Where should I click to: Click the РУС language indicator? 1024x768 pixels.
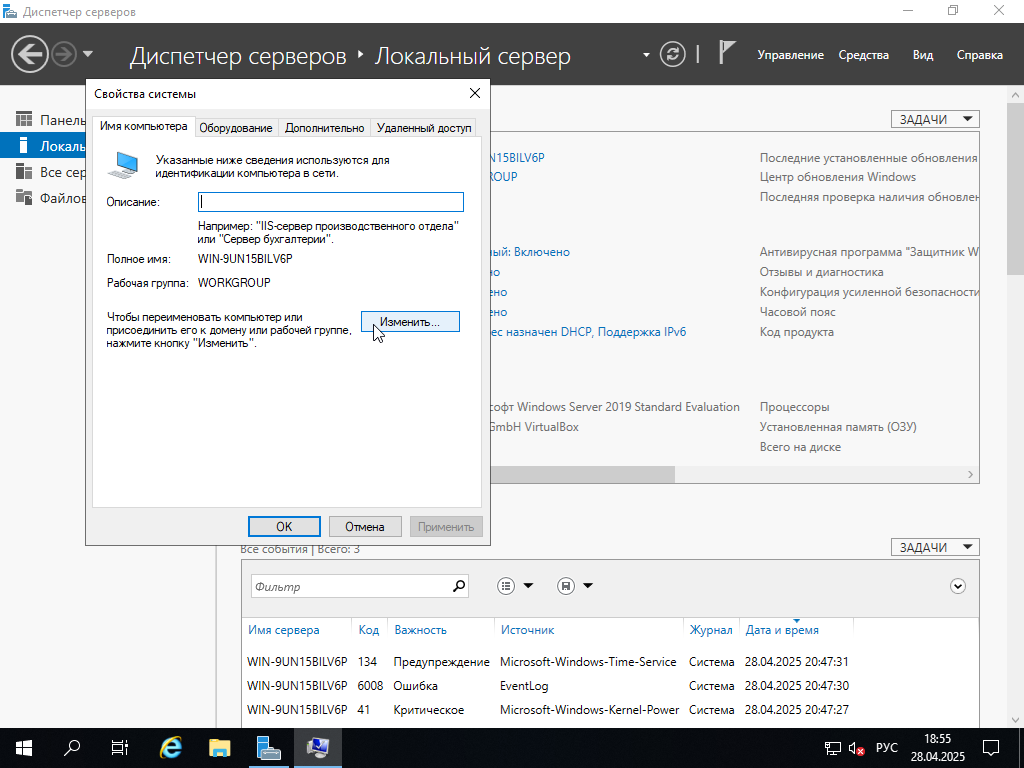coord(886,748)
